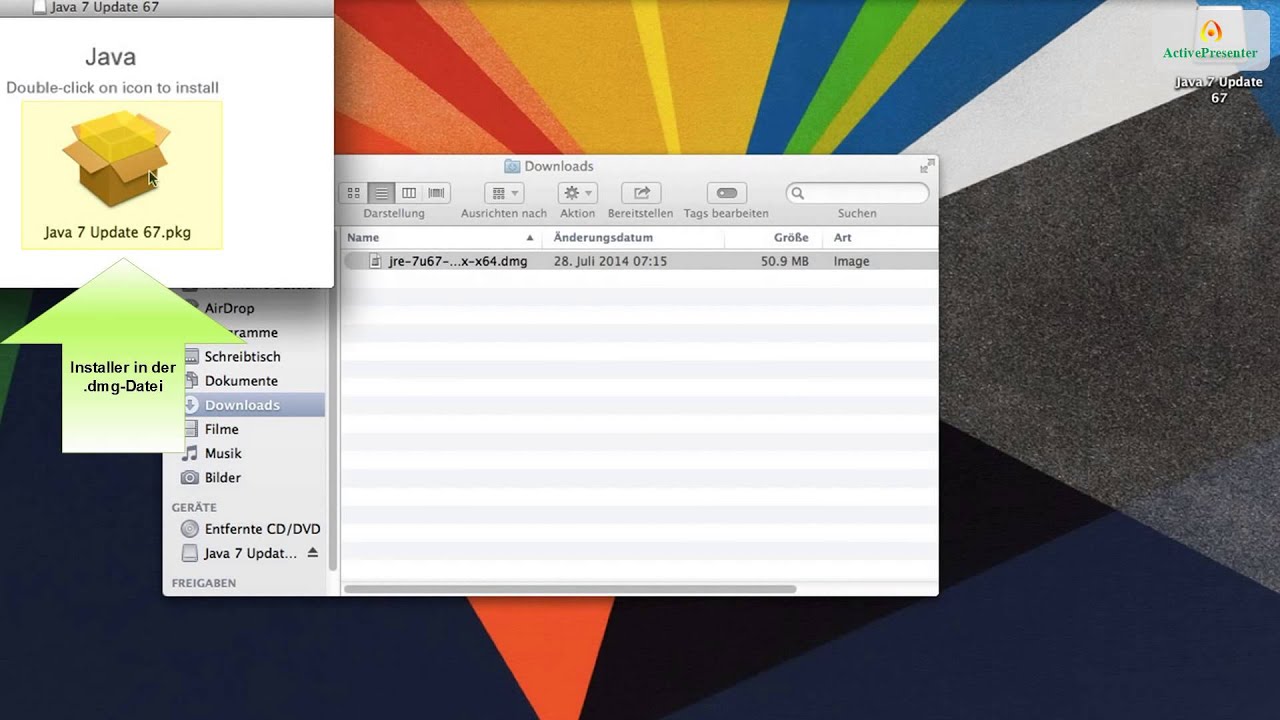
Task: Select the jre-7u67 dmg file row
Action: [x=640, y=261]
